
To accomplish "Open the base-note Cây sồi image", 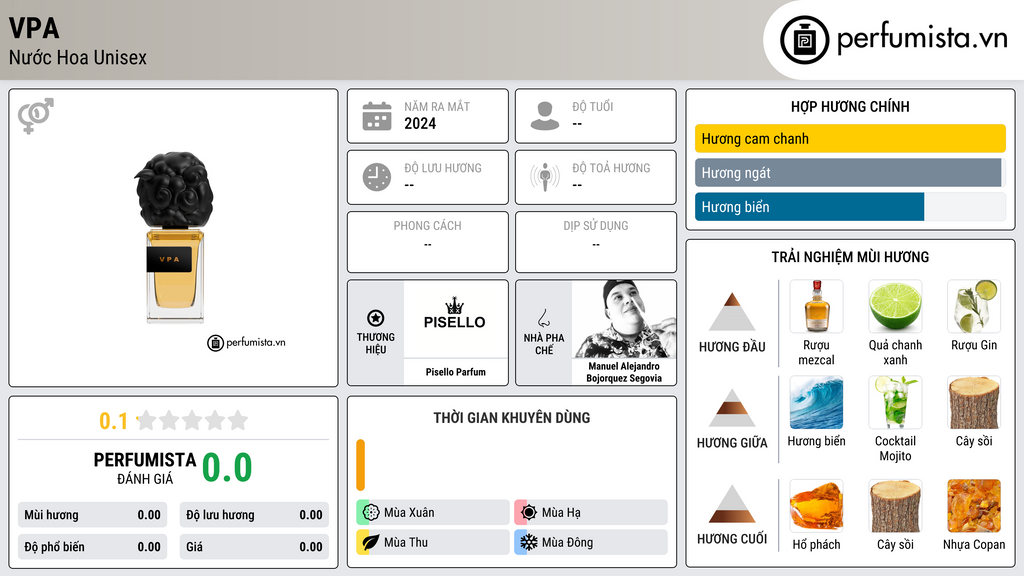I will [895, 506].
